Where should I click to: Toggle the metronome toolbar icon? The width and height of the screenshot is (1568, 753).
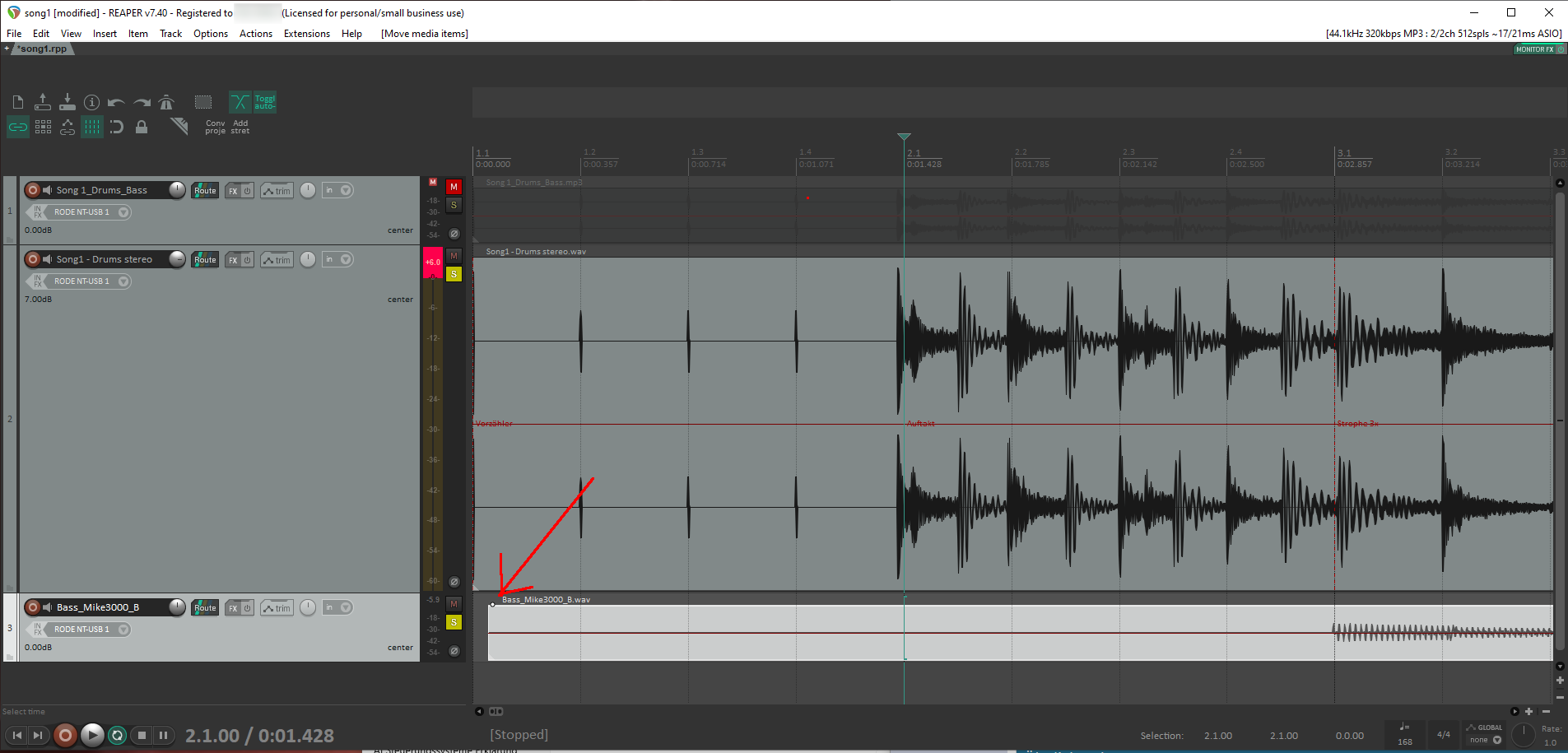coord(166,102)
